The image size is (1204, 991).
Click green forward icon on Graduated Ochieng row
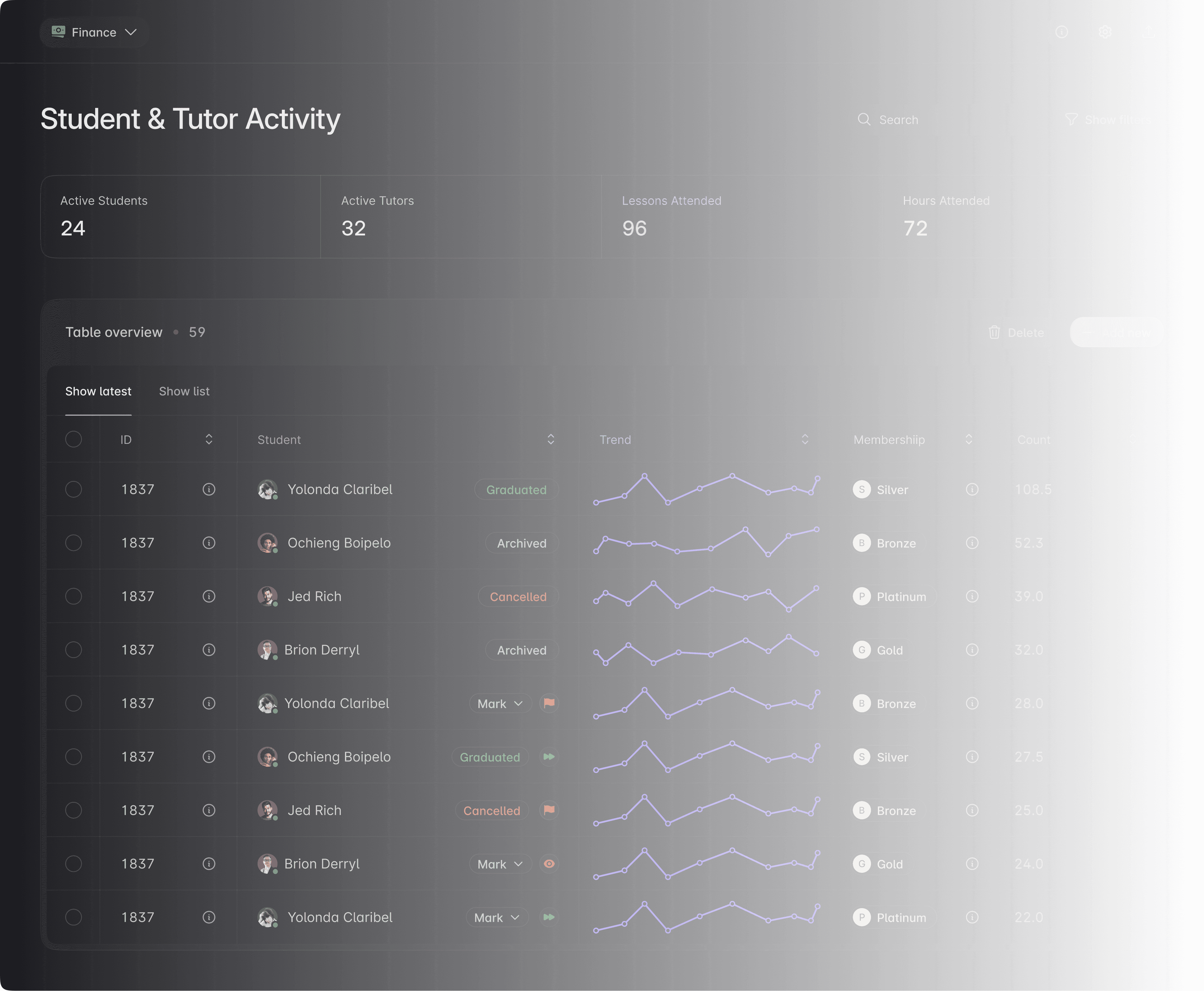point(549,756)
